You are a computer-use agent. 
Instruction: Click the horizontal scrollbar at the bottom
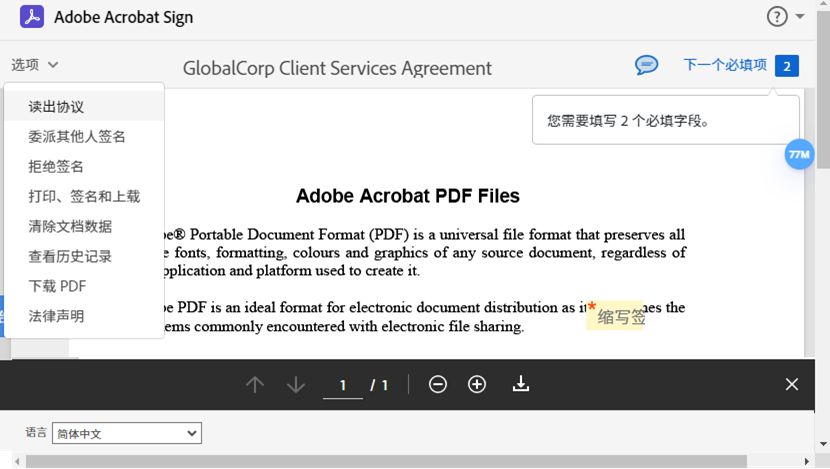click(x=386, y=462)
